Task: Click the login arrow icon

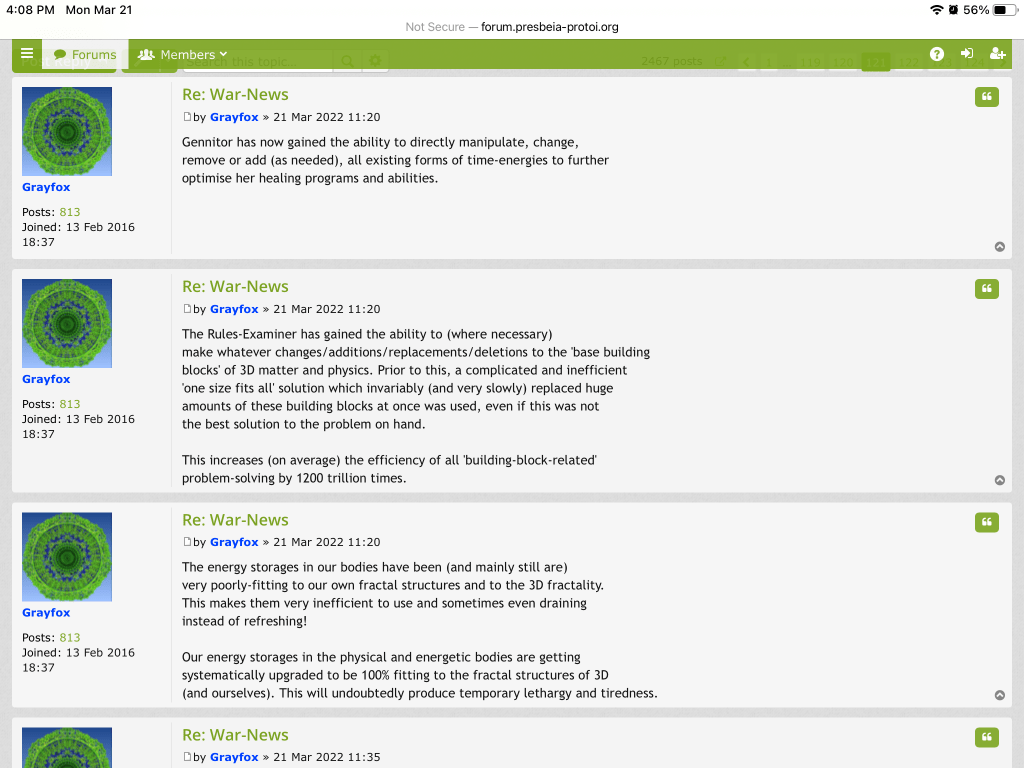Action: (967, 54)
